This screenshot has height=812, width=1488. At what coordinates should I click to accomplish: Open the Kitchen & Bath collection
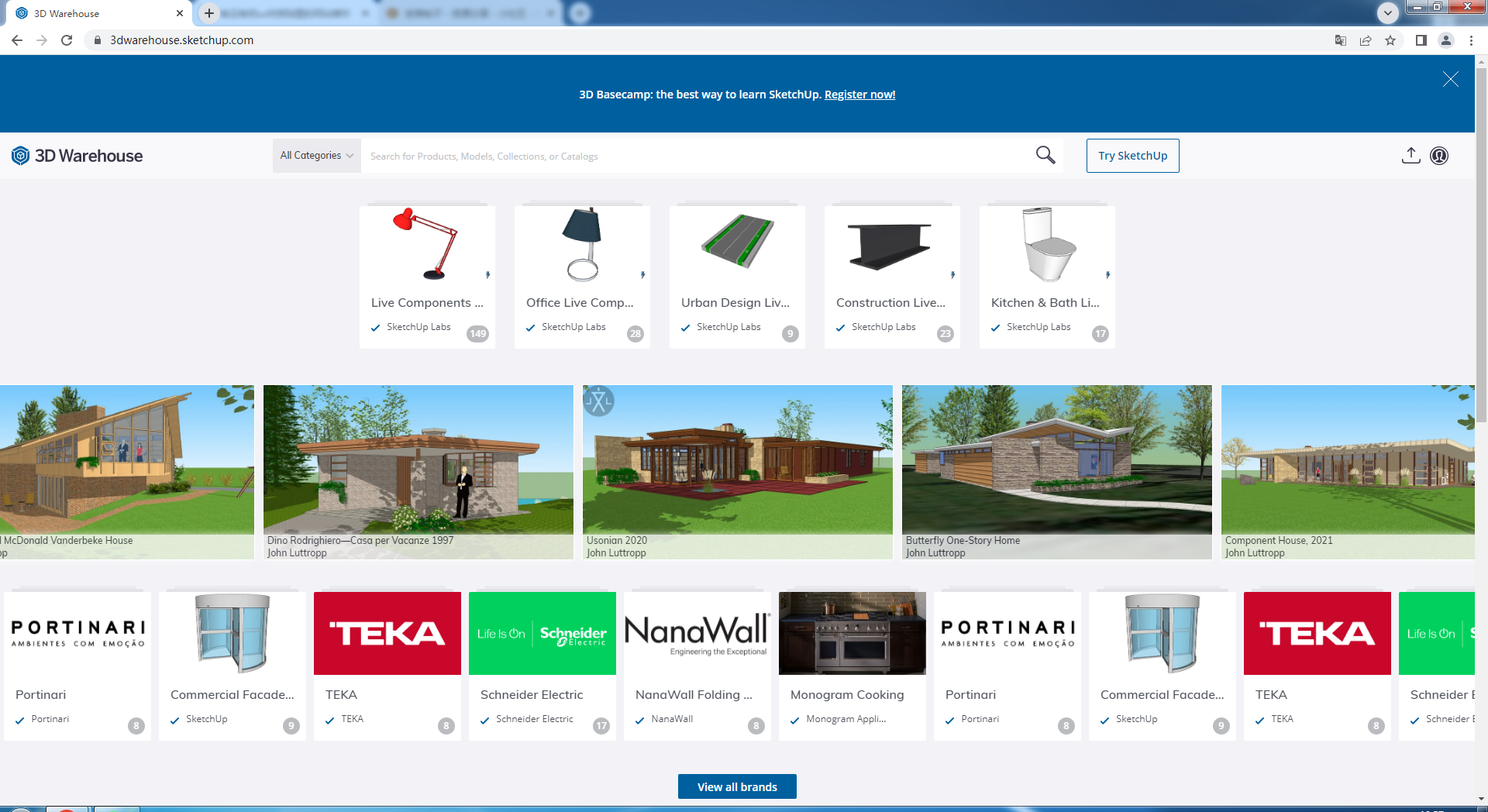tap(1047, 276)
